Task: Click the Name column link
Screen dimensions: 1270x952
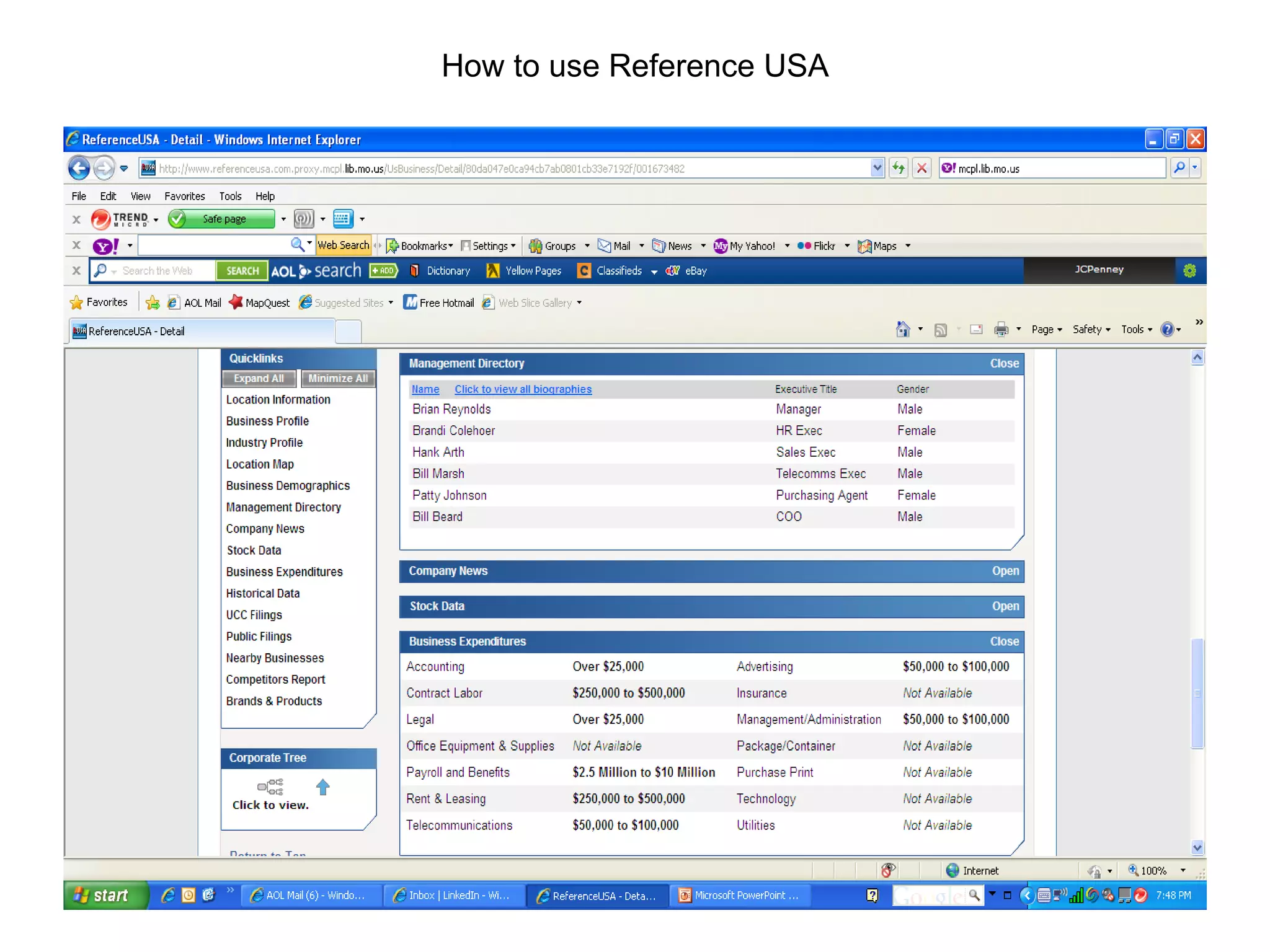Action: (425, 389)
